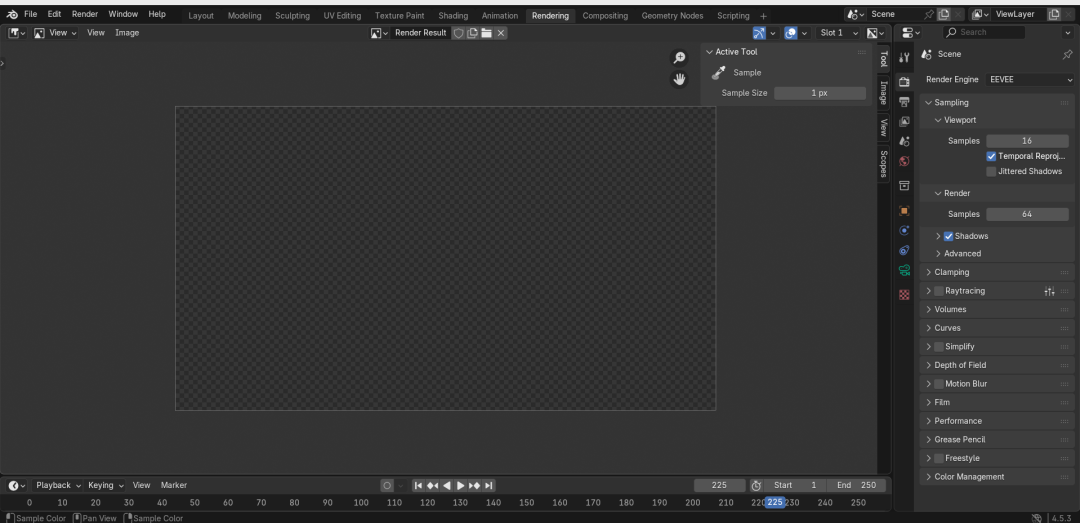This screenshot has height=523, width=1080.
Task: Switch to the Compositing workspace tab
Action: click(x=605, y=15)
